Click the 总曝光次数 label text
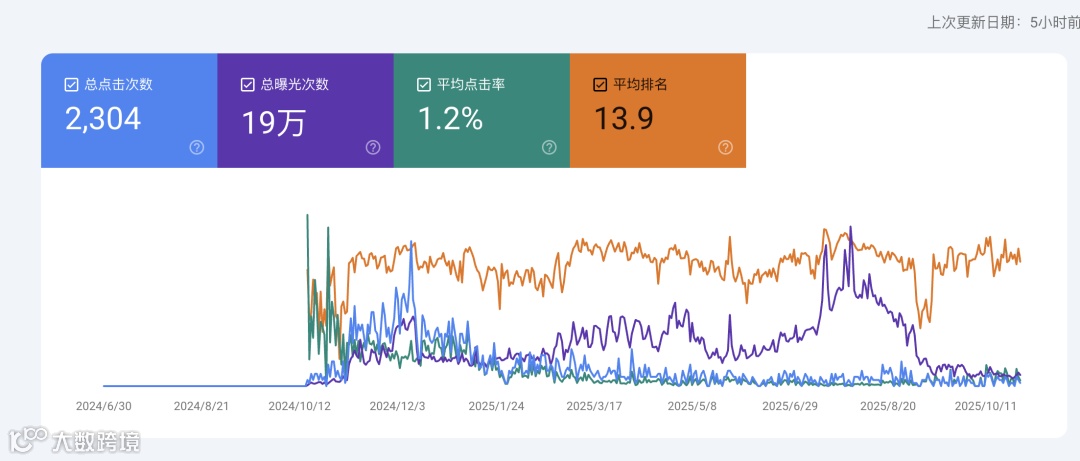This screenshot has width=1080, height=461. 295,85
